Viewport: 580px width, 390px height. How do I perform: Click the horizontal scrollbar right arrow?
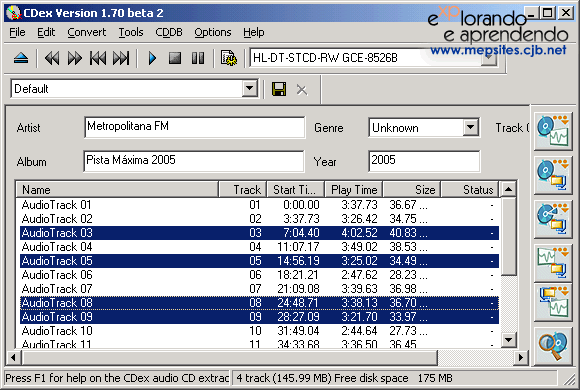click(x=521, y=357)
